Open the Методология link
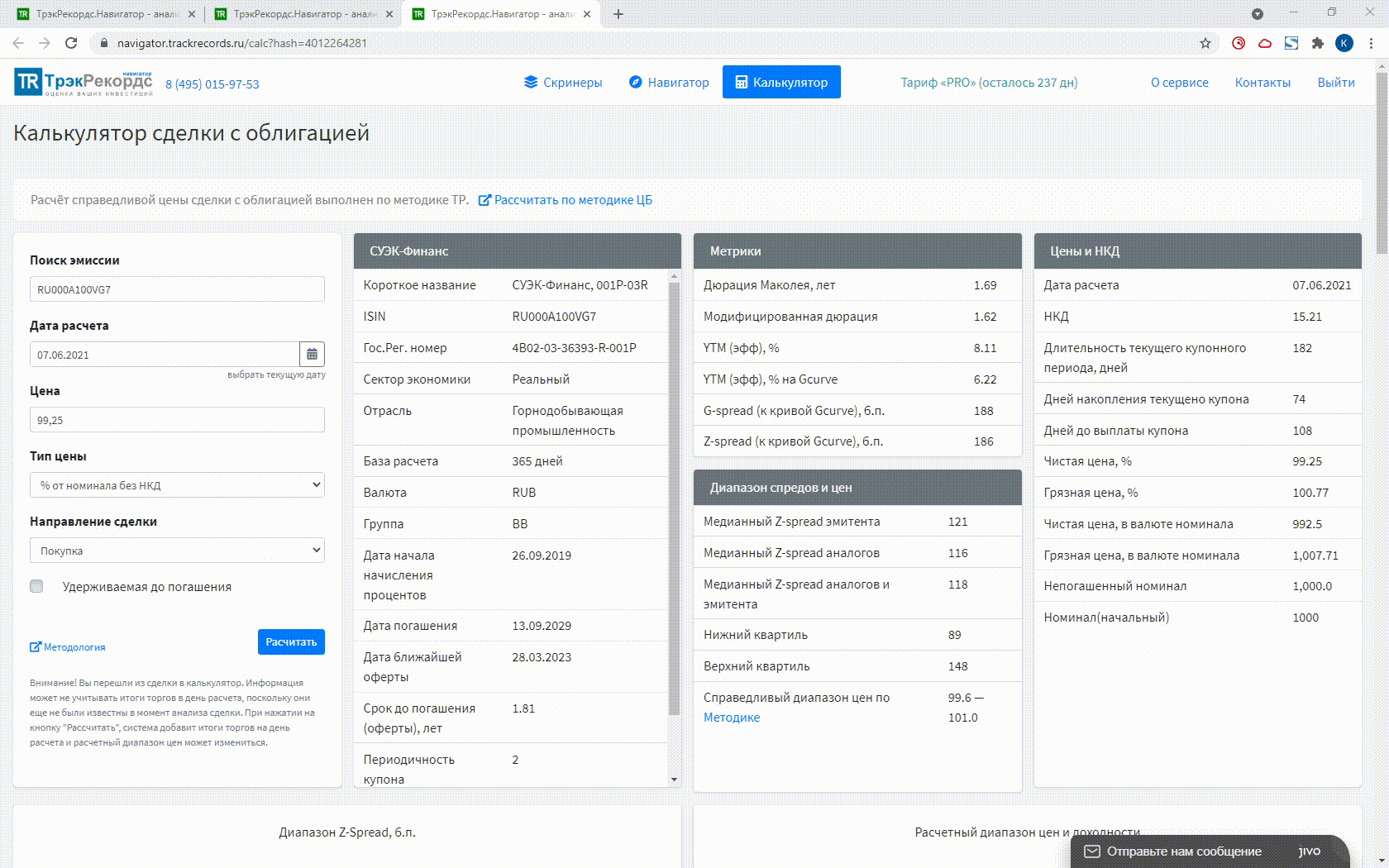The height and width of the screenshot is (868, 1389). 68,647
